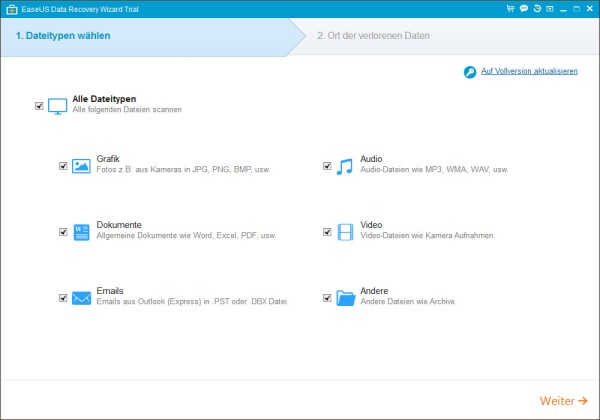600x420 pixels.
Task: Click the Grafik picture icon
Action: point(81,166)
